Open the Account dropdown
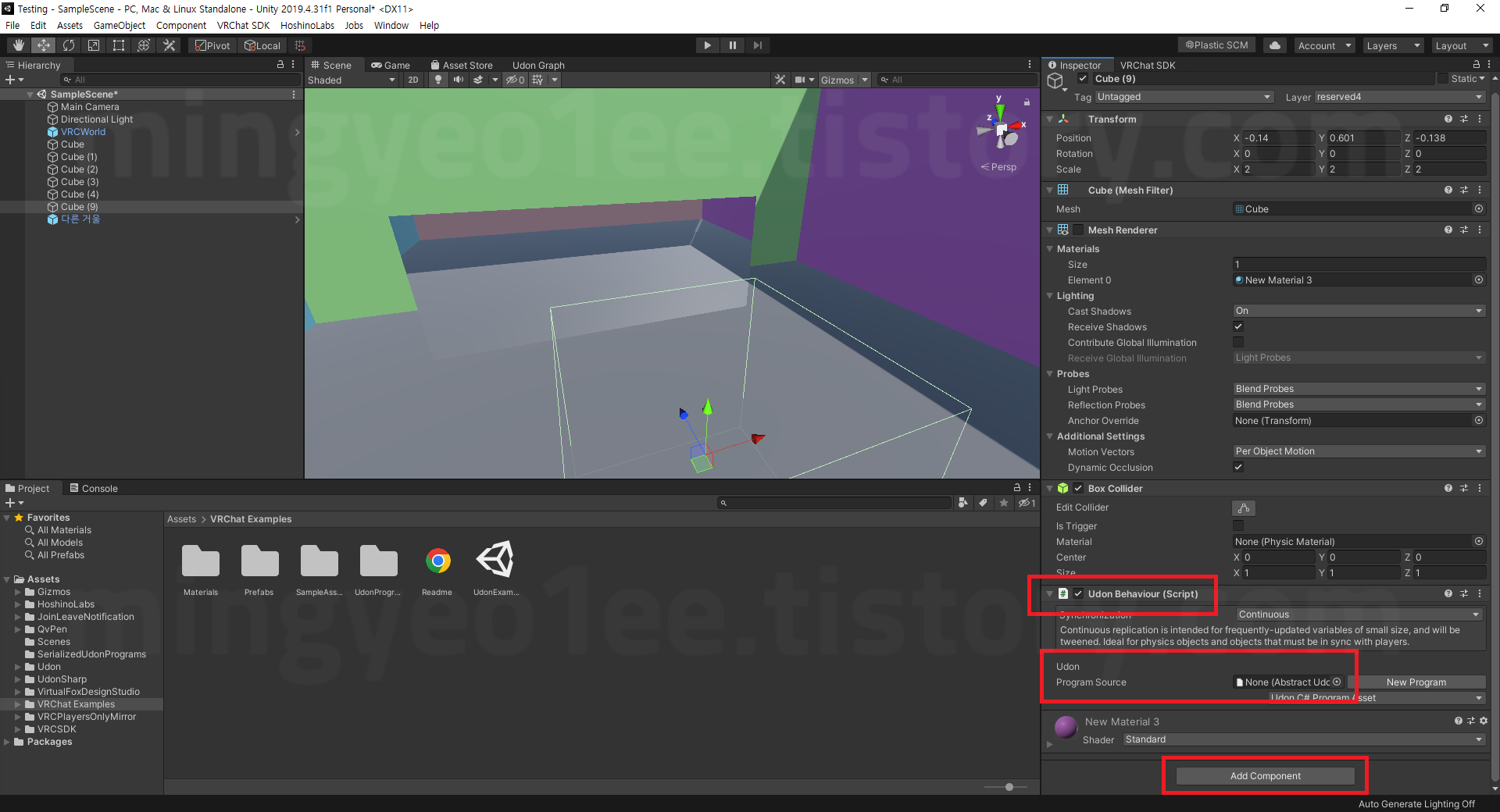The width and height of the screenshot is (1500, 812). tap(1324, 45)
